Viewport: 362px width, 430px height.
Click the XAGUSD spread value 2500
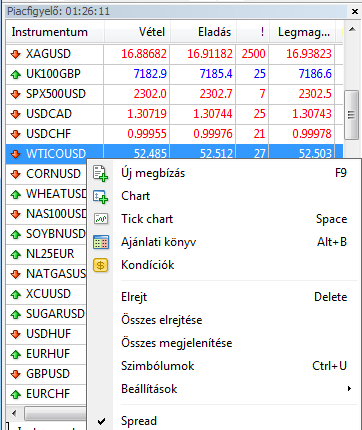tap(254, 54)
